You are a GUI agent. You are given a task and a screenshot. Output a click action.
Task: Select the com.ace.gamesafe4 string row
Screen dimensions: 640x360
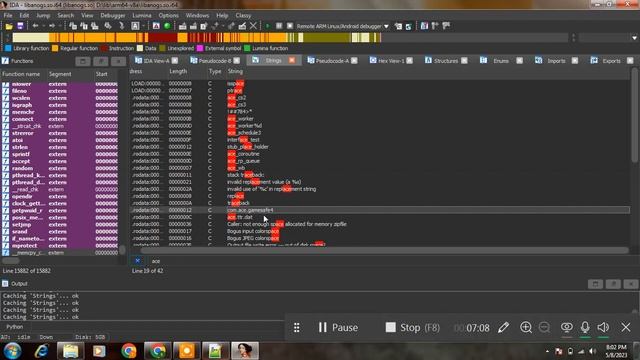380,210
